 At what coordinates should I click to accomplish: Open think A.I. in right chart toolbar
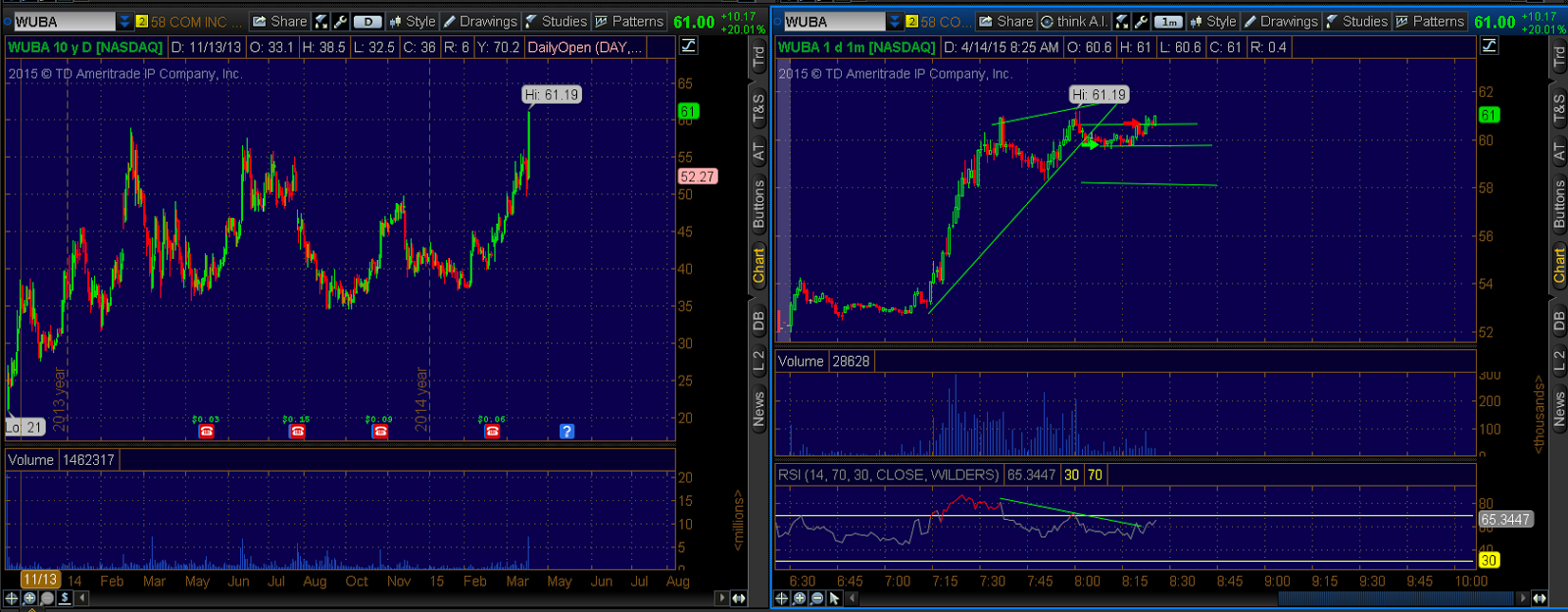tap(1074, 22)
